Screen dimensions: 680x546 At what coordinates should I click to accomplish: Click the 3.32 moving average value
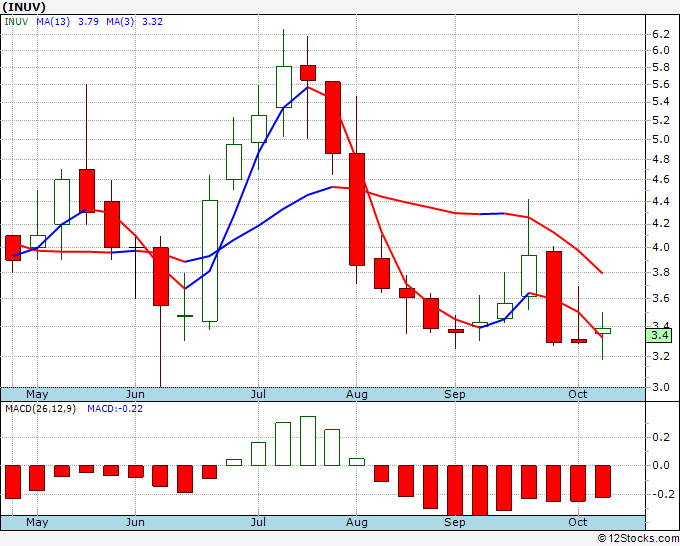[152, 21]
